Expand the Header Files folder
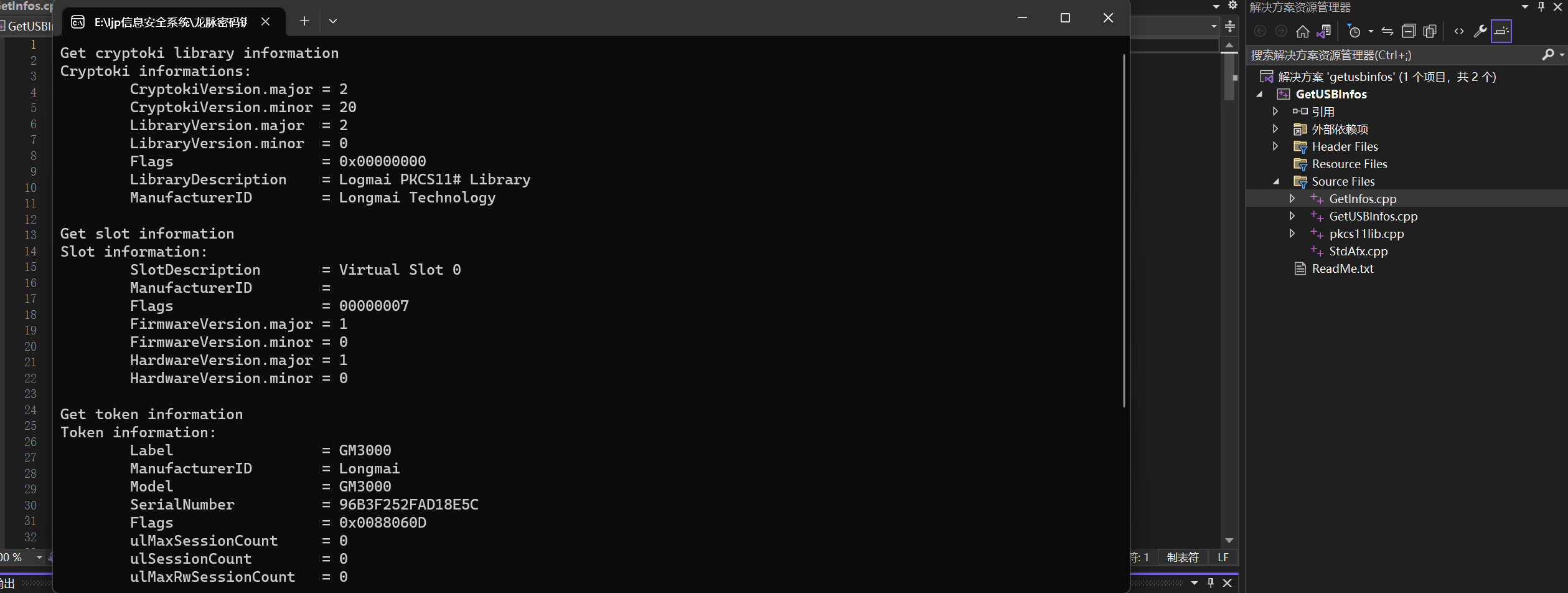Screen dimensions: 1568x593 pos(1275,146)
